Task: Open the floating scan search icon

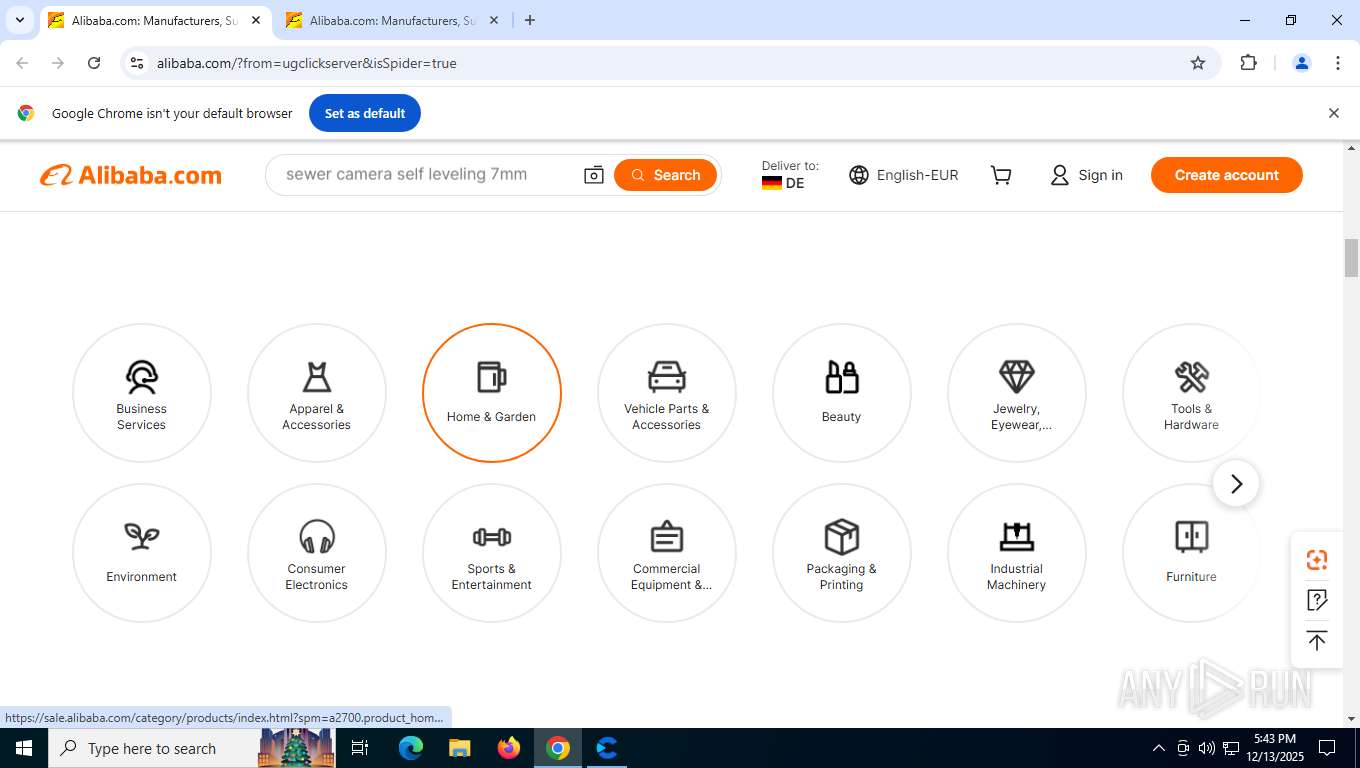Action: tap(1317, 560)
